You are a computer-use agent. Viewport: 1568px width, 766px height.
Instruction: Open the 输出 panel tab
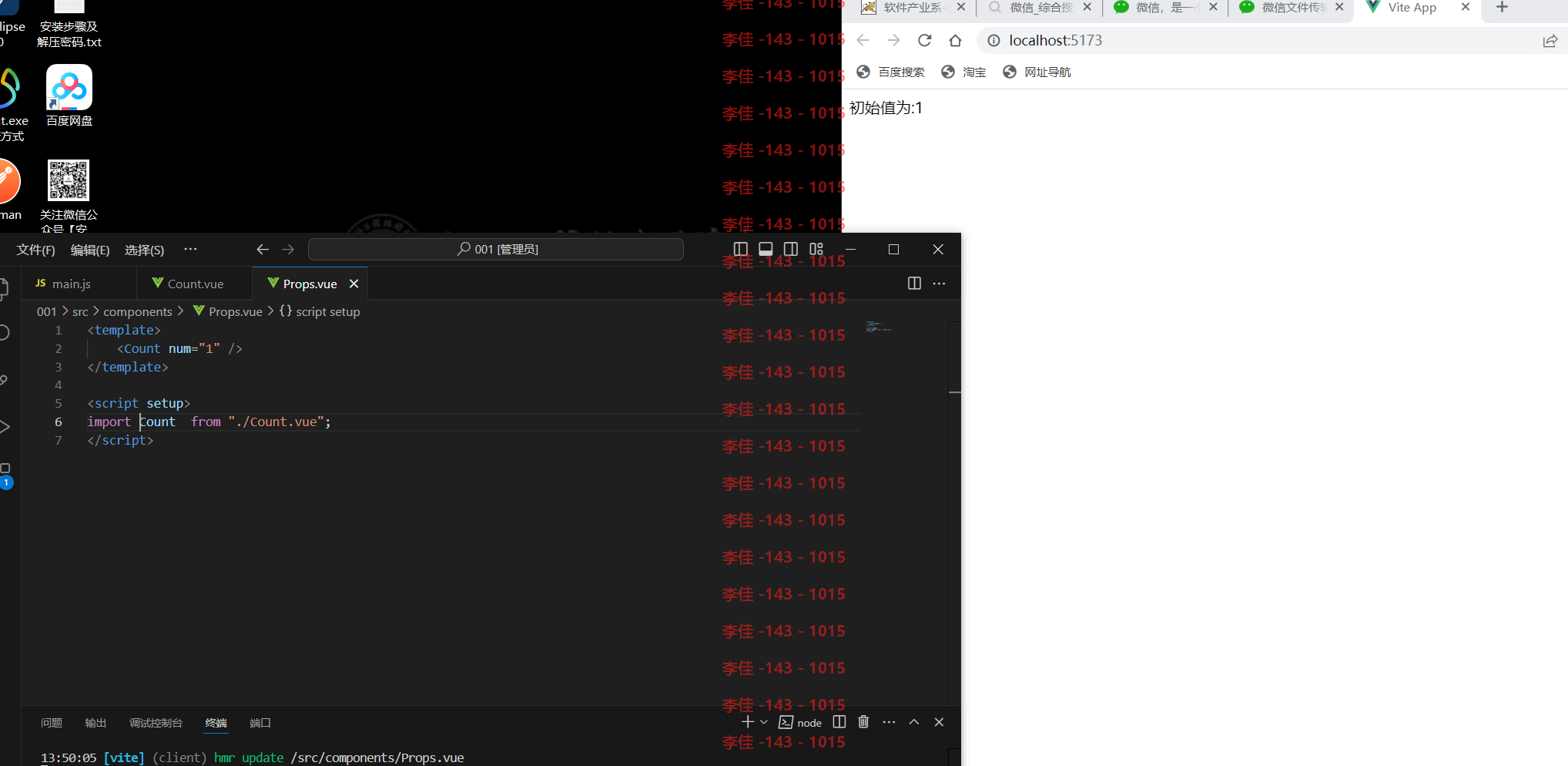[95, 723]
